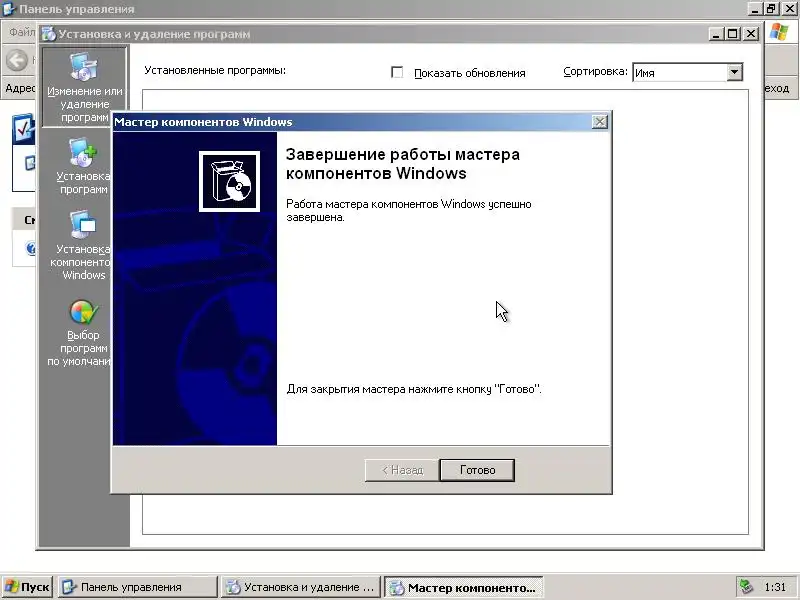The width and height of the screenshot is (800, 600).
Task: Click the Установленные программы label
Action: click(x=215, y=70)
